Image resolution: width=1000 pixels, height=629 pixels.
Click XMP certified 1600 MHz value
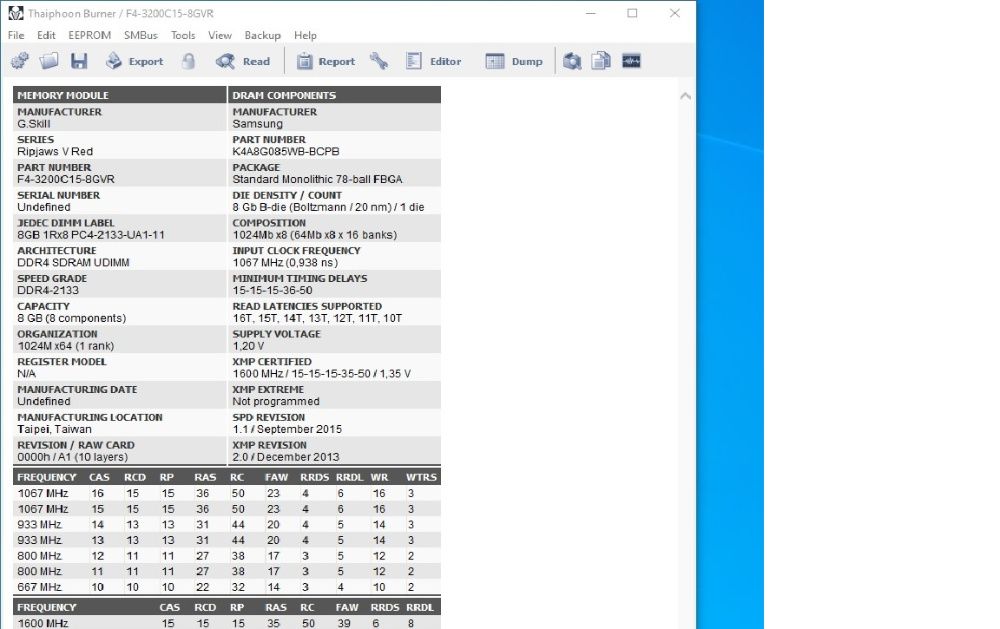(321, 374)
